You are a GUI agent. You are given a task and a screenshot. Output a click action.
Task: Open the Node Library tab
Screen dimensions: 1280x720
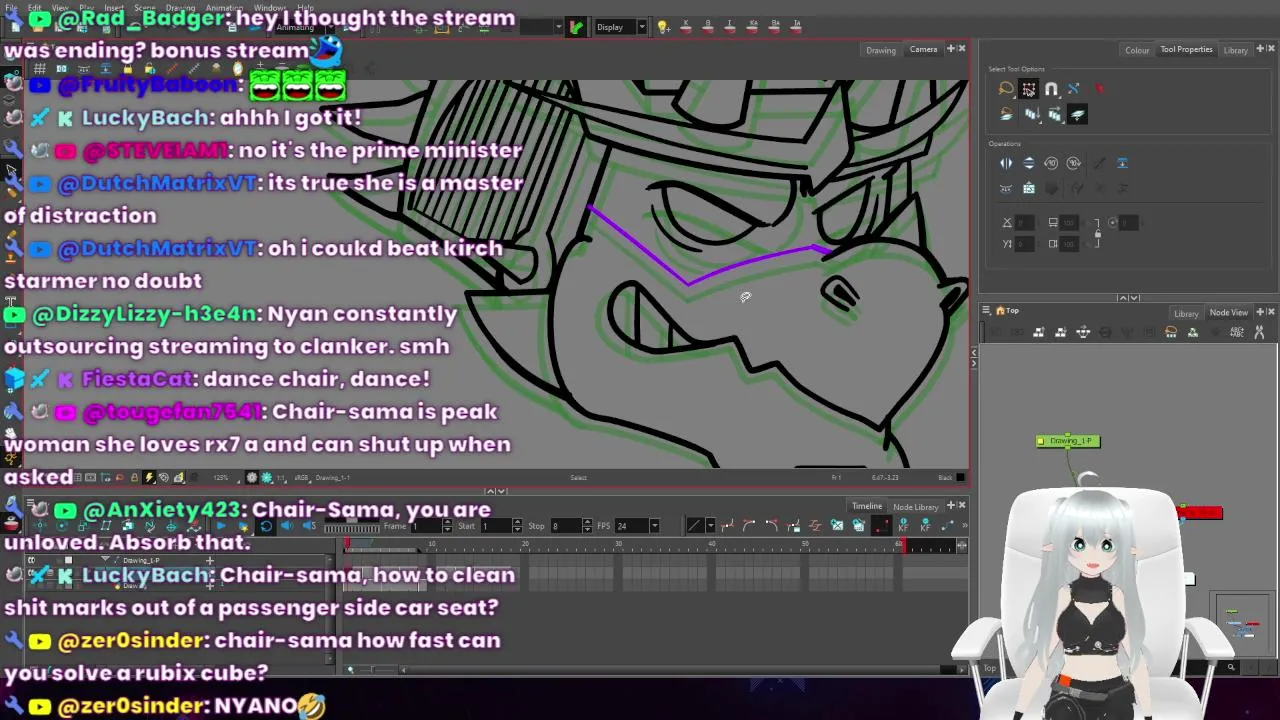(915, 507)
